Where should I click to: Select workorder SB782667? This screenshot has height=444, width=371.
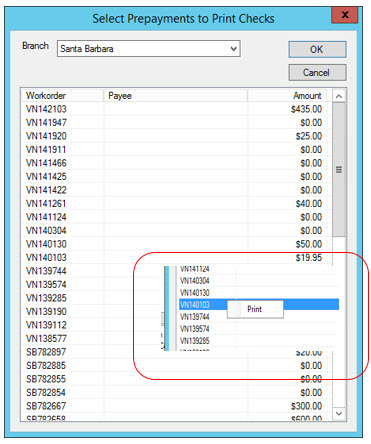coord(46,406)
